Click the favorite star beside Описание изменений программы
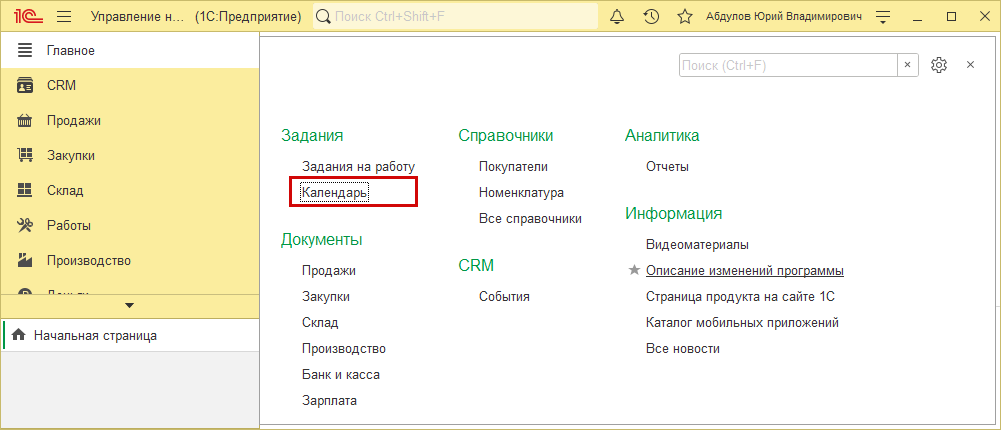Screen dimensions: 1001x430 634,271
